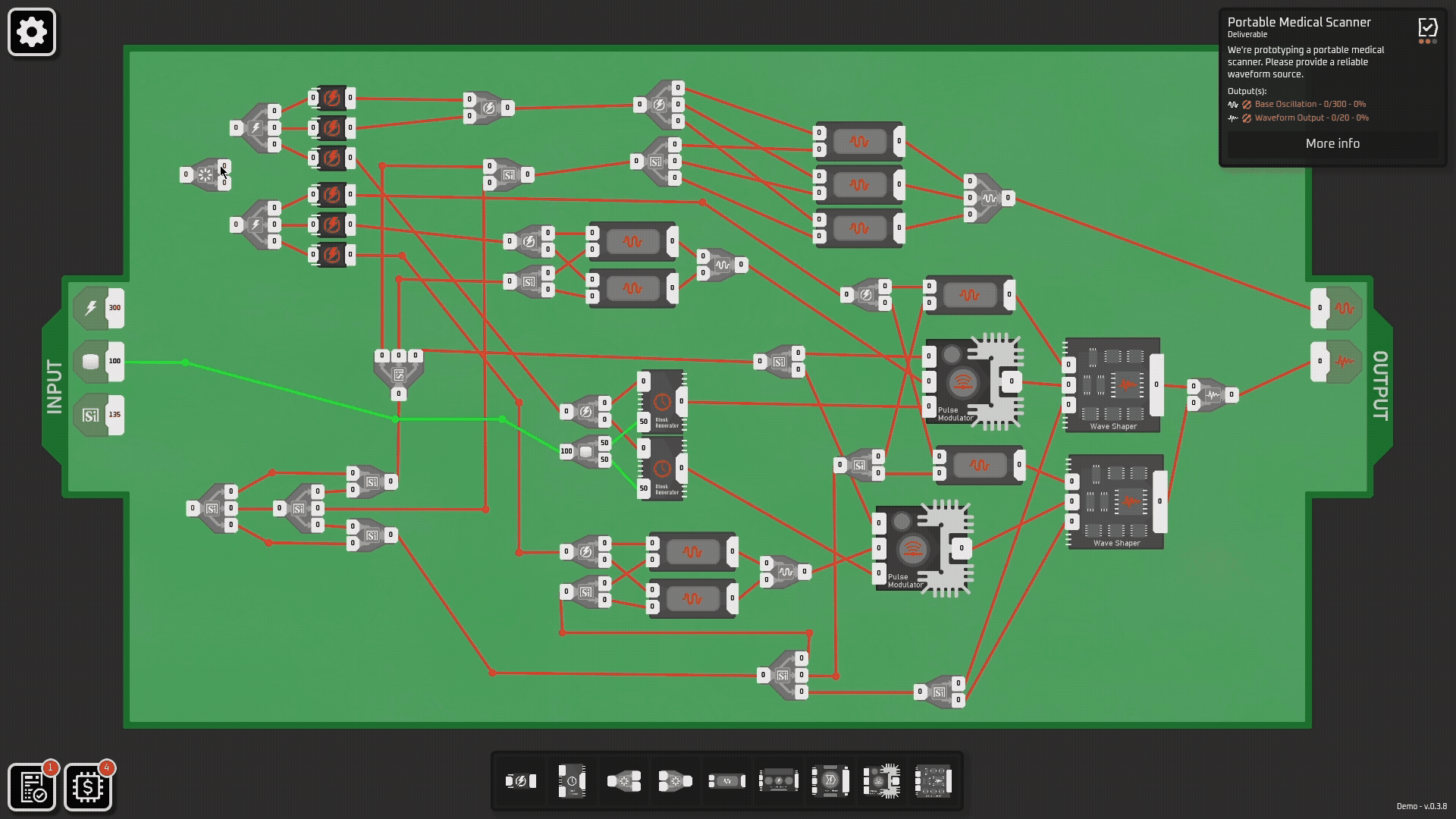Select the waveform merger feeding Waveform output
The width and height of the screenshot is (1456, 819).
point(1212,394)
